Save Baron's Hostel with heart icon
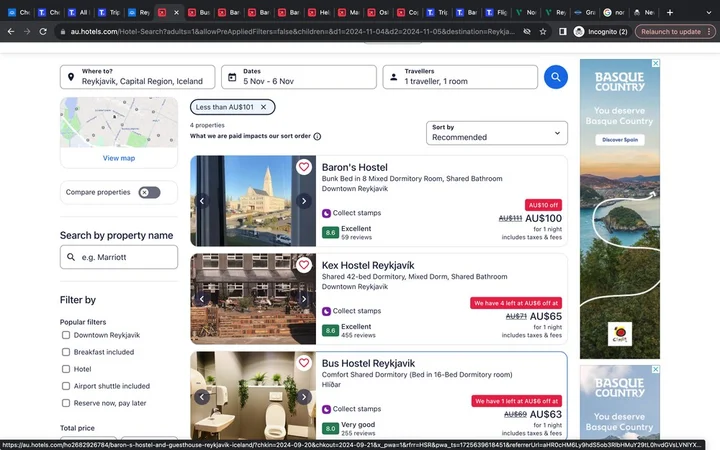This screenshot has width=720, height=450. (x=304, y=168)
